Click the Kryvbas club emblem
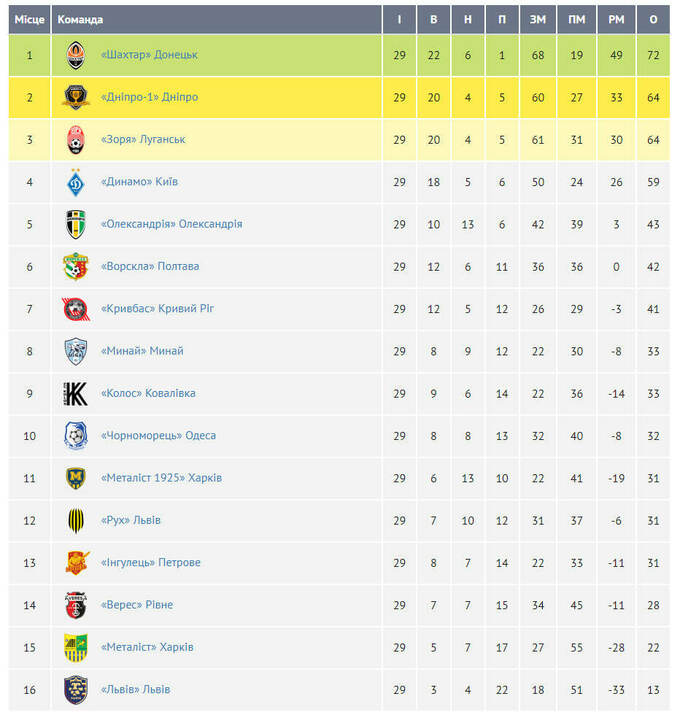Image resolution: width=680 pixels, height=715 pixels. [76, 309]
